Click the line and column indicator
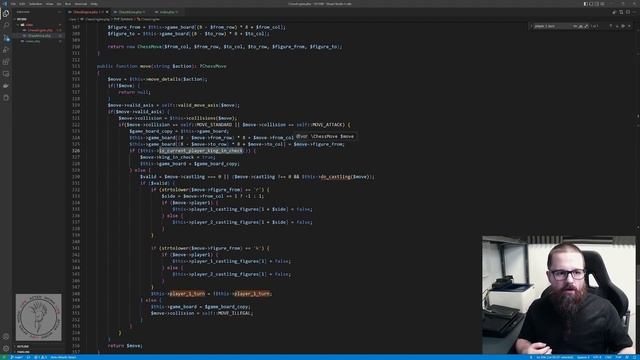The width and height of the screenshot is (640, 360). (555, 357)
